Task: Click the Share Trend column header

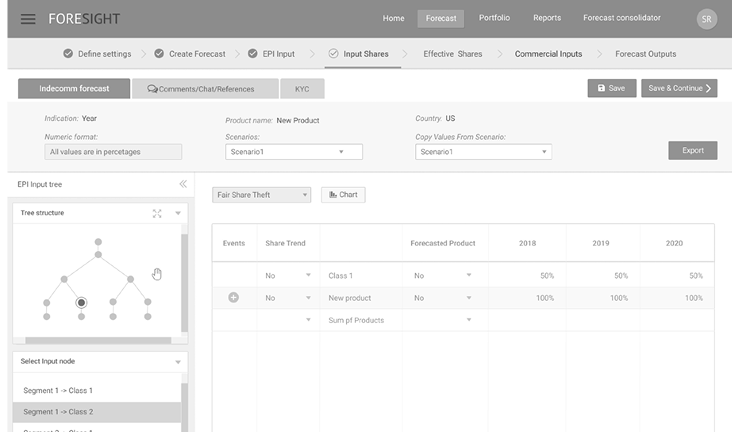Action: 285,243
